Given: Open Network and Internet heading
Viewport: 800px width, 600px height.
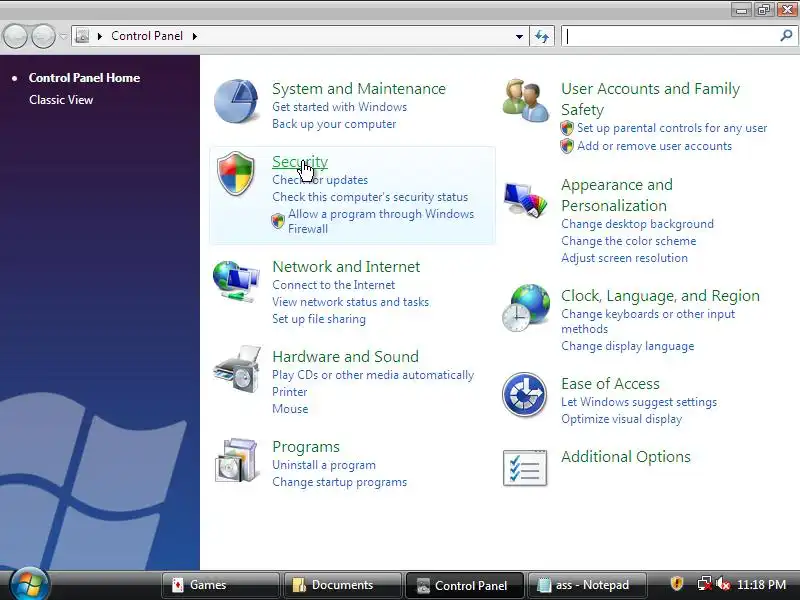Looking at the screenshot, I should (346, 267).
